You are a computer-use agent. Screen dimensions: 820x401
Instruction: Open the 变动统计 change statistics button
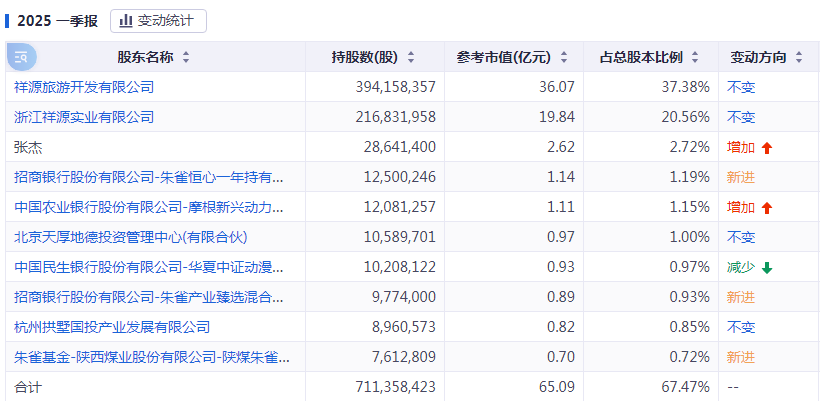click(x=158, y=21)
